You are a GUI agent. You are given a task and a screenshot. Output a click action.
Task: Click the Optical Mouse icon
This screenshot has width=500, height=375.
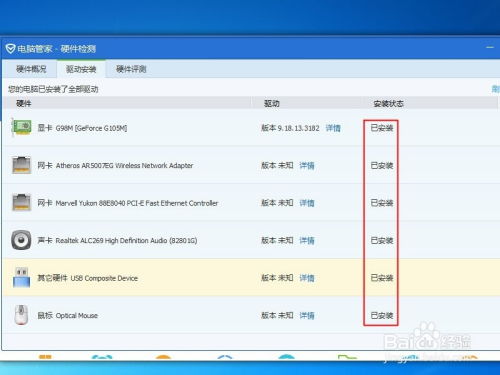pos(21,315)
